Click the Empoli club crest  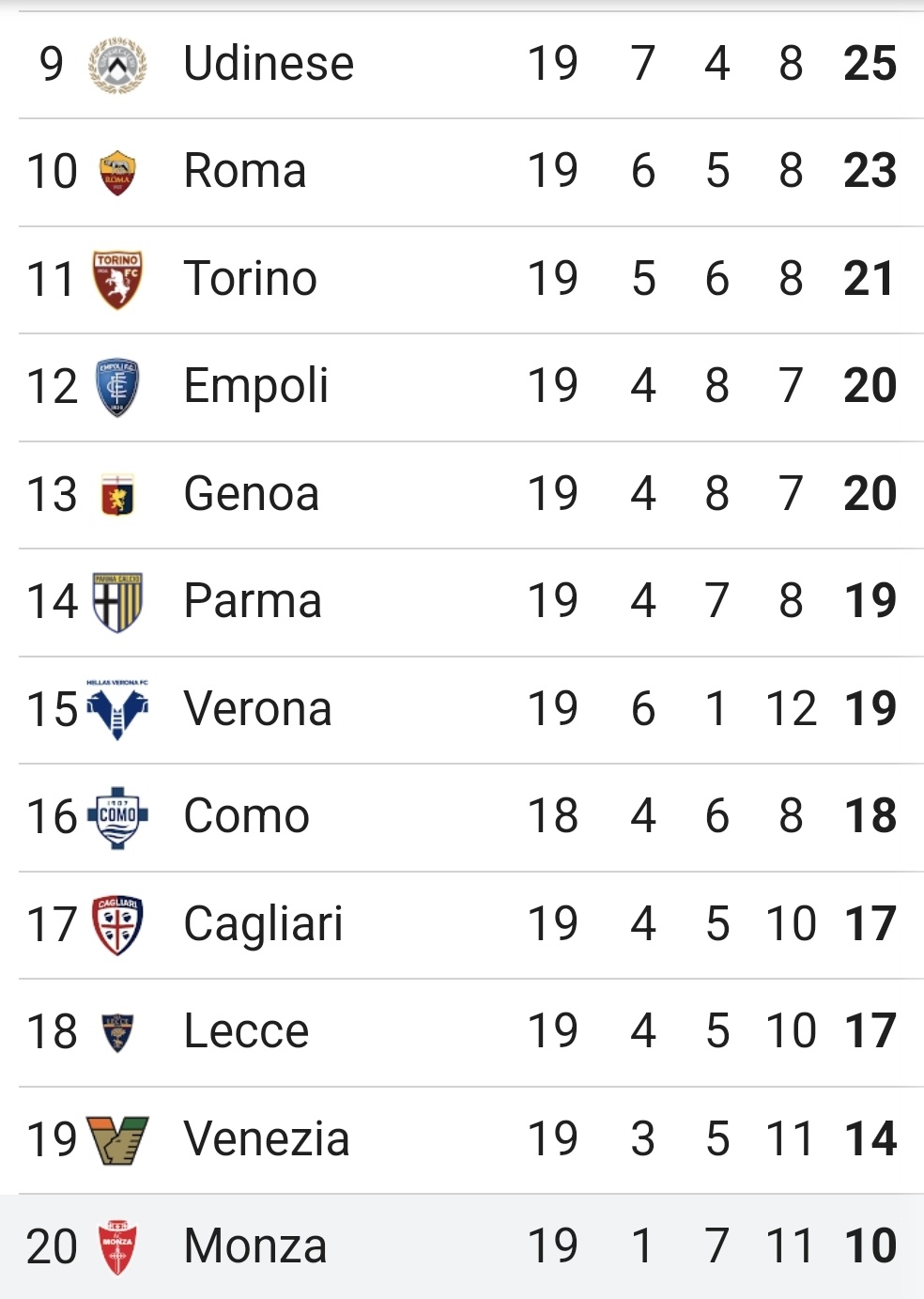[x=117, y=387]
